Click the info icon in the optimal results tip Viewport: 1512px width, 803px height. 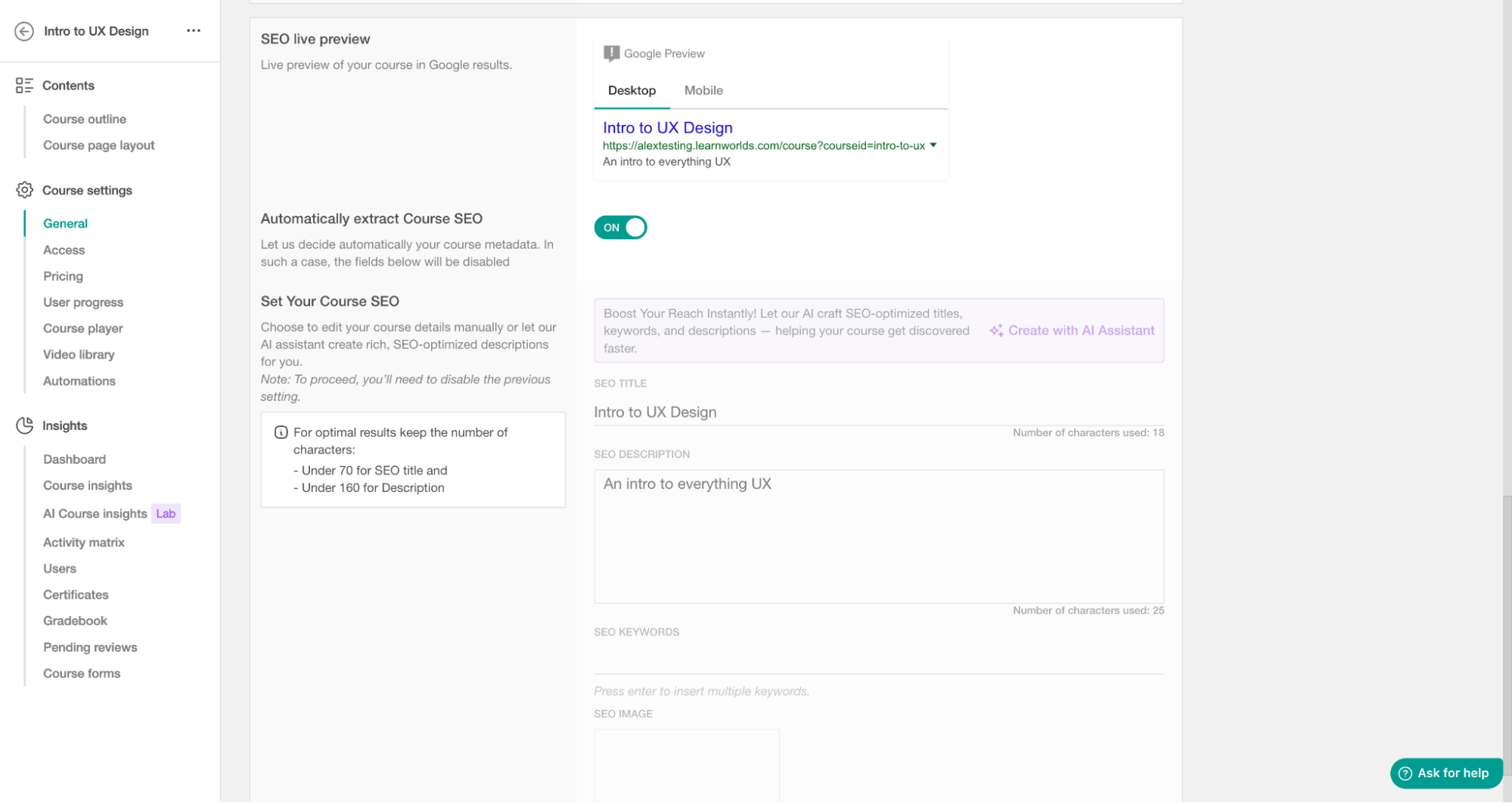click(x=281, y=432)
